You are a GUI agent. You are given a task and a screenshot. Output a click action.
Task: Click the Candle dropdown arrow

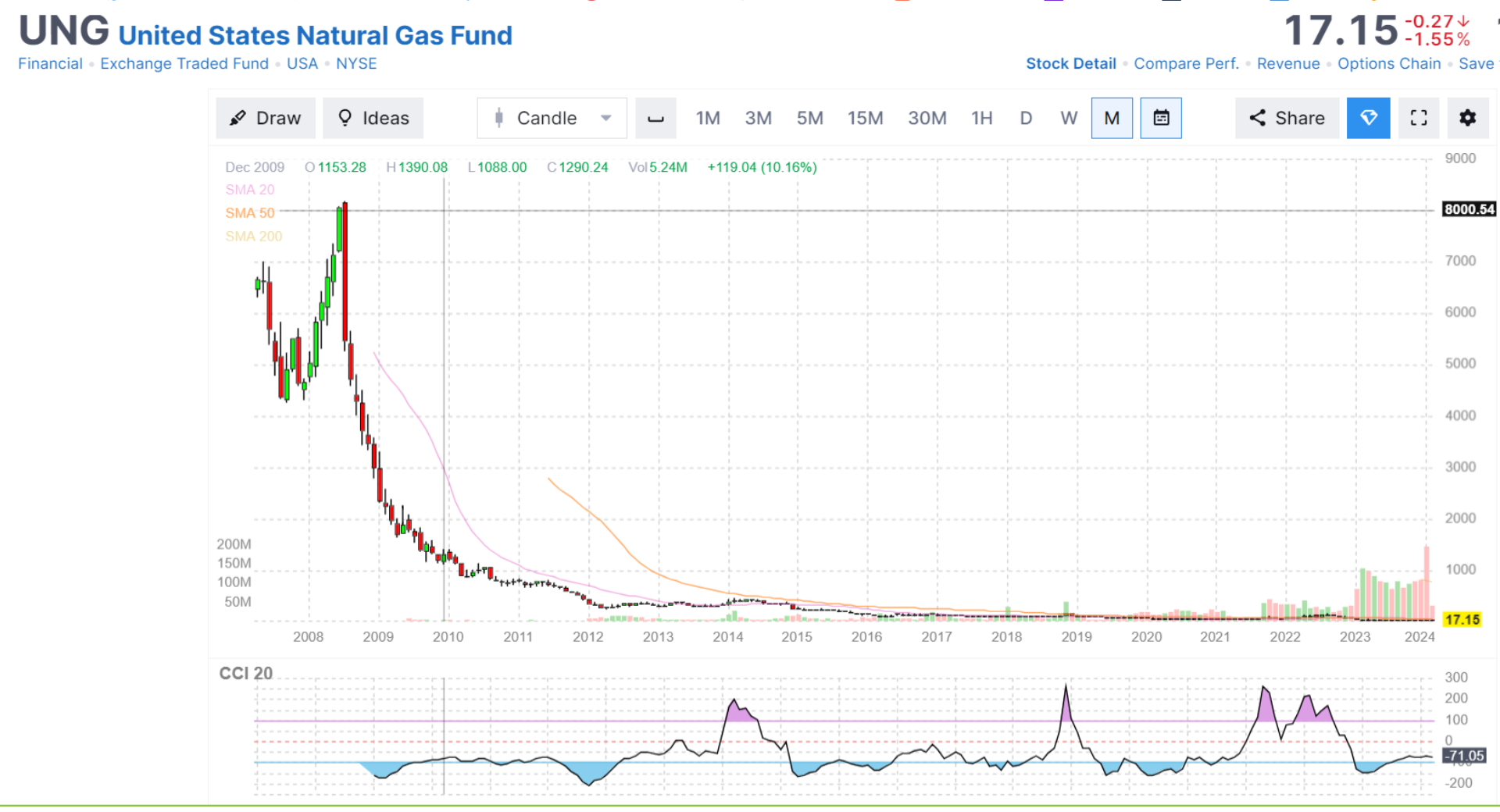[x=605, y=118]
